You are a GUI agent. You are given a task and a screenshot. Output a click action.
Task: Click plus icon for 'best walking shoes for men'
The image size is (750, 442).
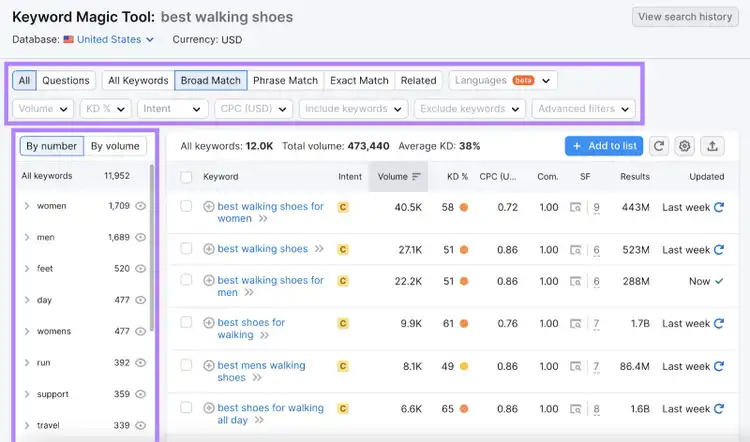[209, 281]
